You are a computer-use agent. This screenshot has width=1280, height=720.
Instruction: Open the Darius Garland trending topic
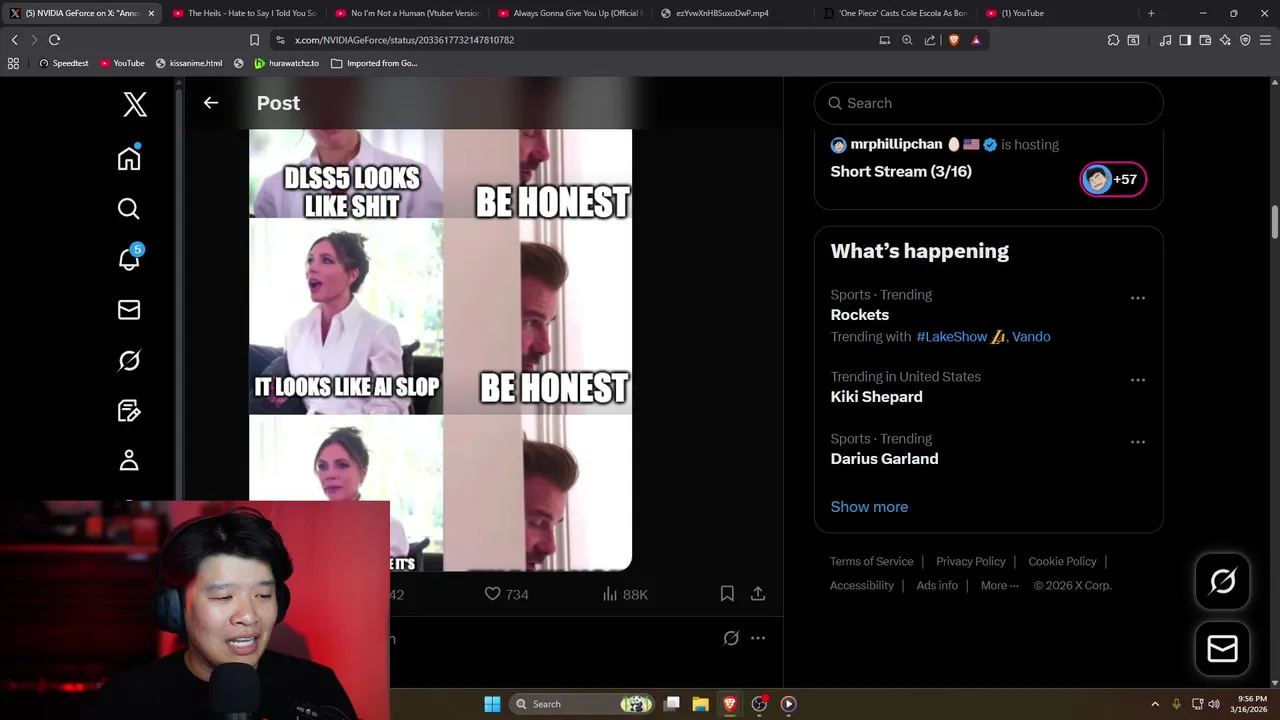click(884, 459)
